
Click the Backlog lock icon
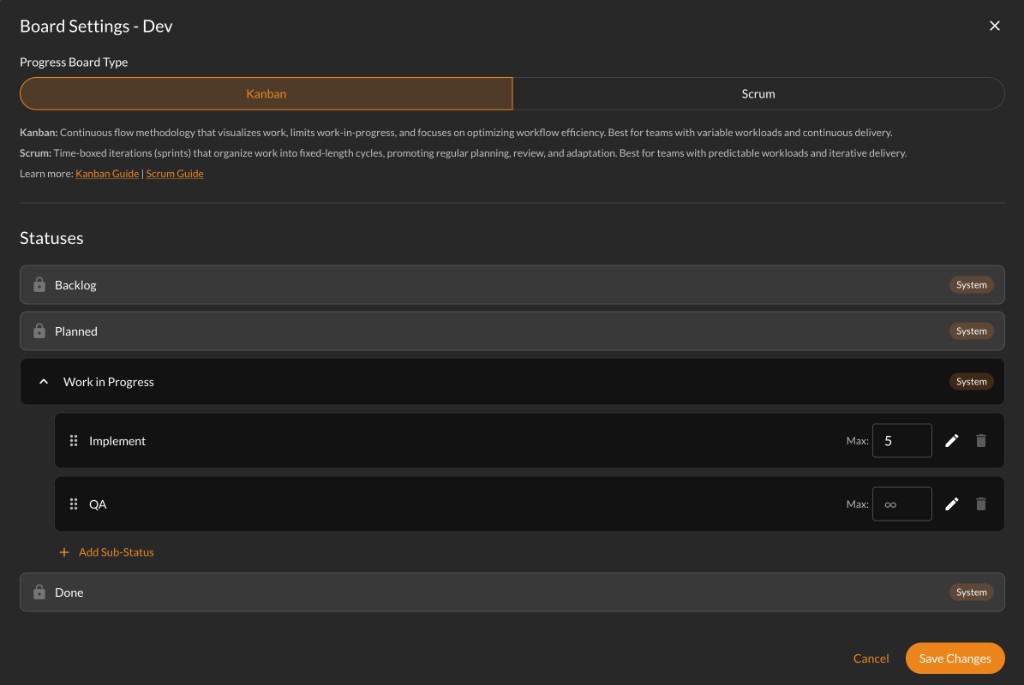(x=39, y=285)
